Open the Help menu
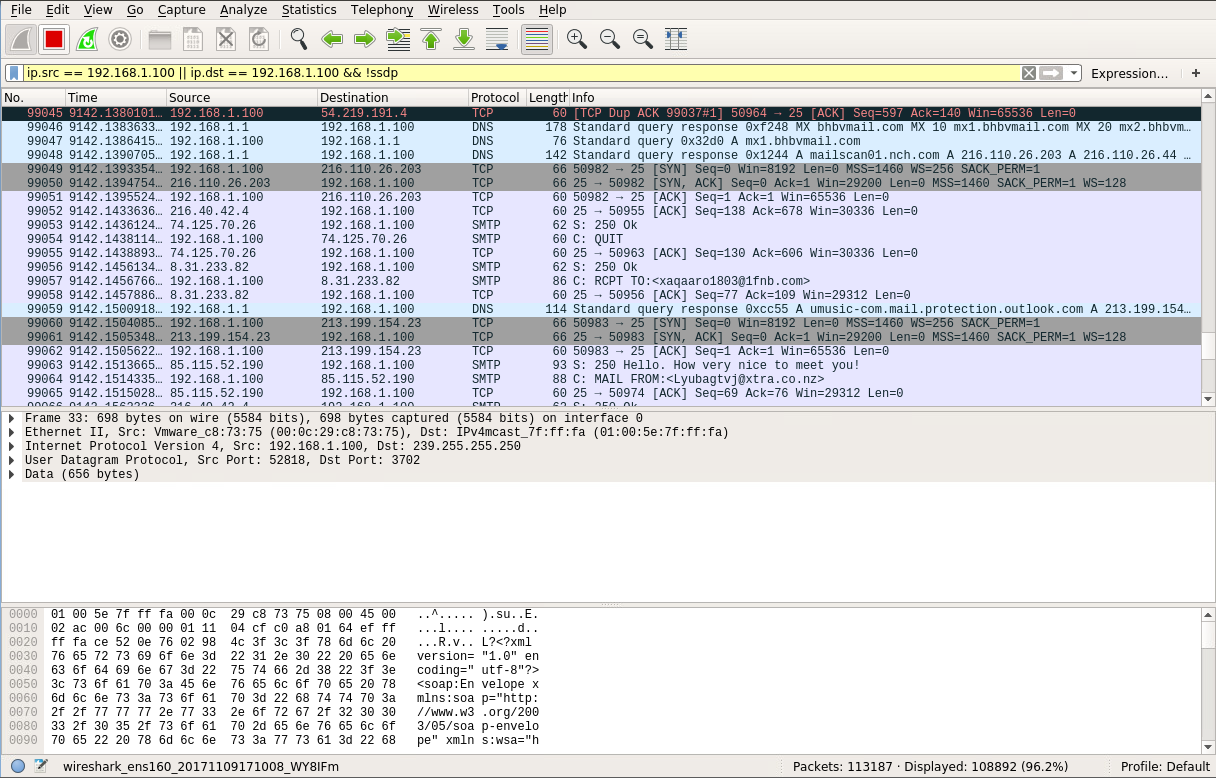Screen dimensions: 1216x778 pos(552,10)
